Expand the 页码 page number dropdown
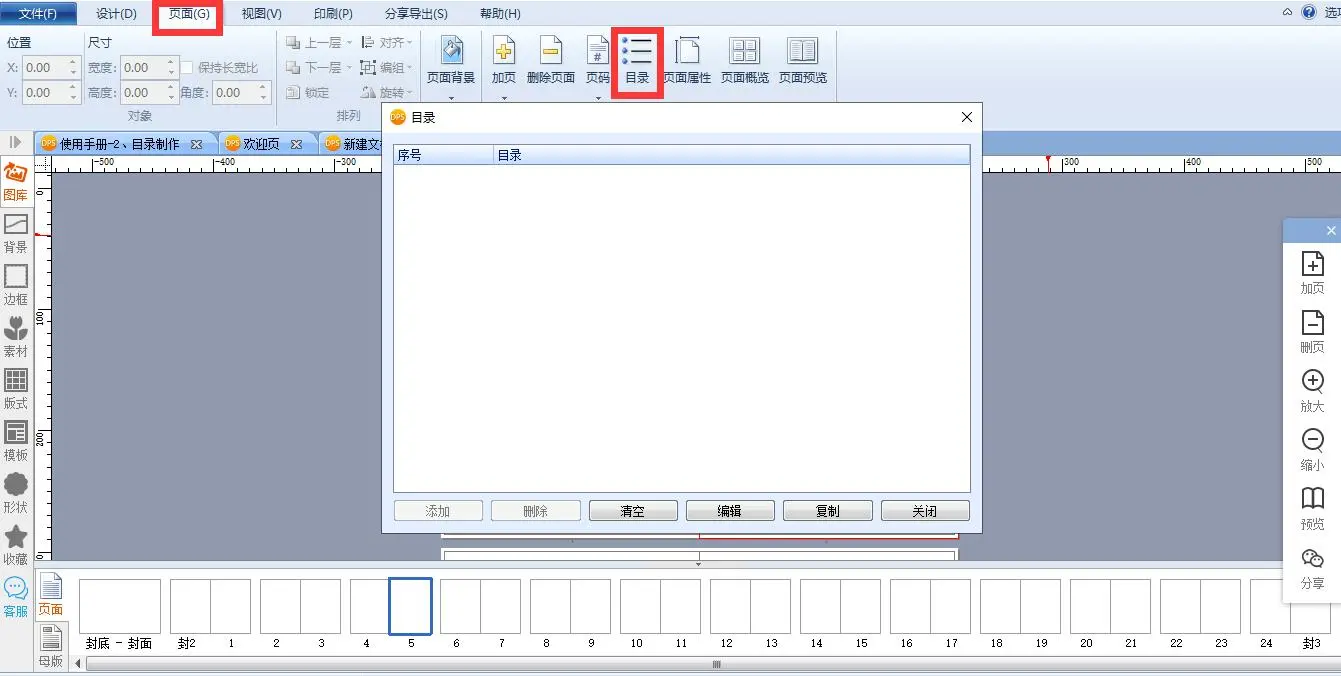Screen dimensions: 1341x676 pyautogui.click(x=598, y=98)
